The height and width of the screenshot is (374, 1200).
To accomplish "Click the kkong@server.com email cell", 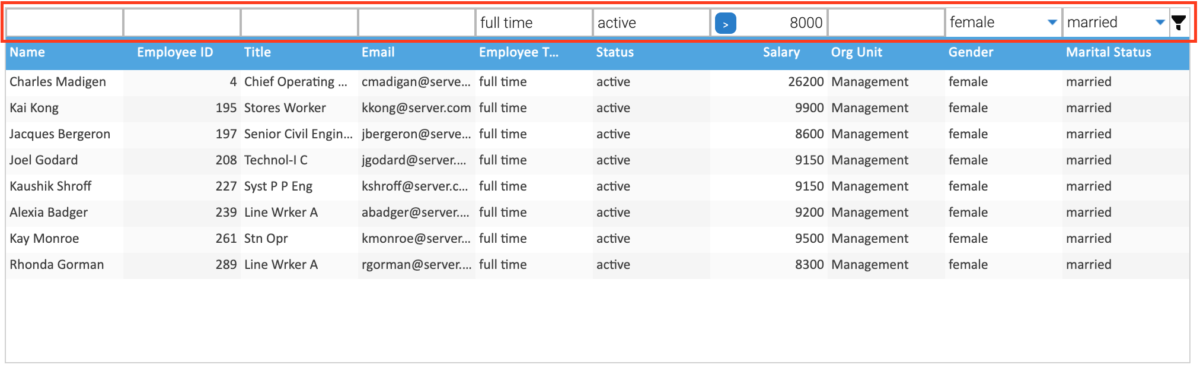I will [x=417, y=108].
